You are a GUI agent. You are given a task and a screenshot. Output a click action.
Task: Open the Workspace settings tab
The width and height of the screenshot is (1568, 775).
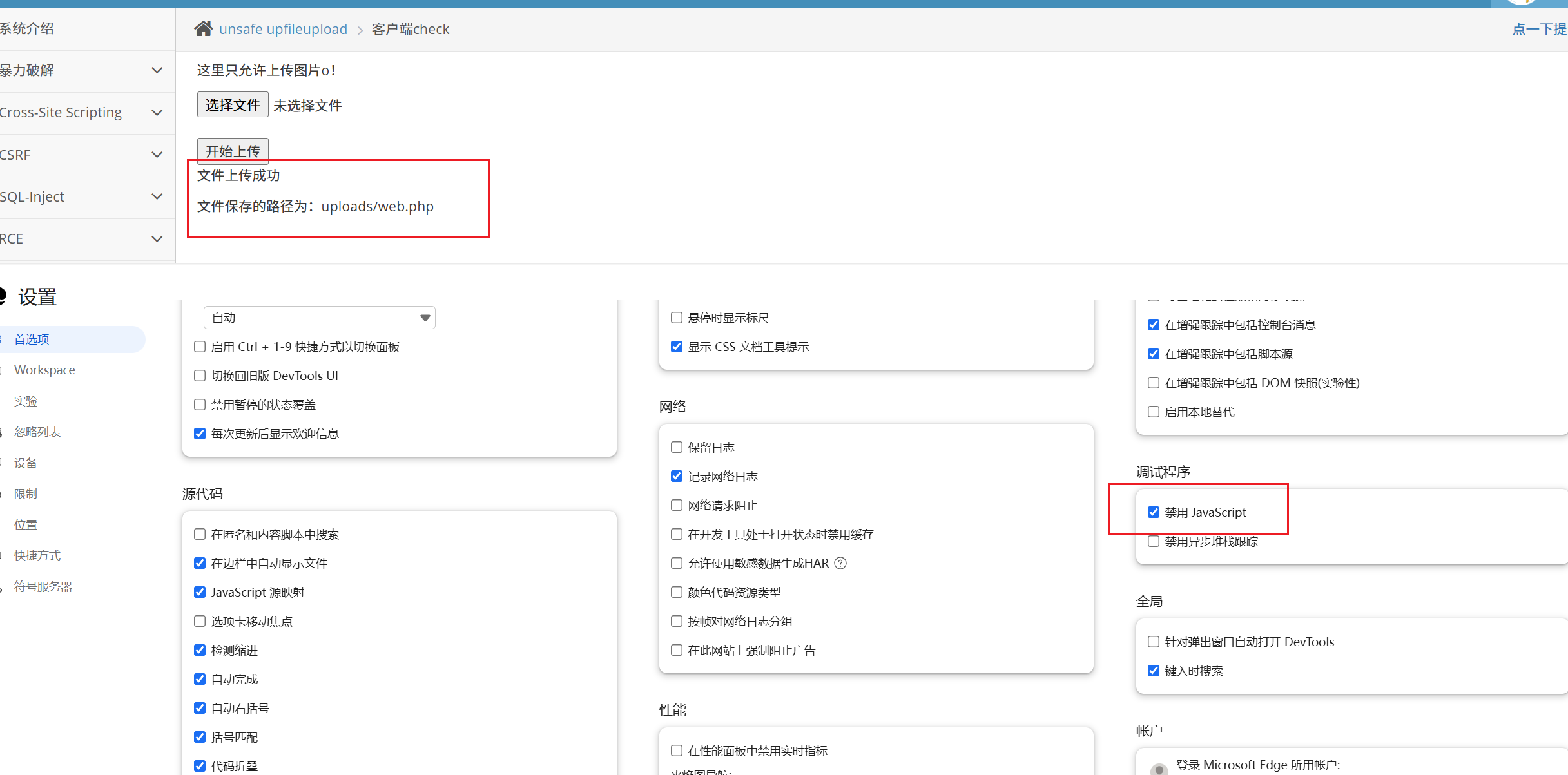pyautogui.click(x=44, y=370)
